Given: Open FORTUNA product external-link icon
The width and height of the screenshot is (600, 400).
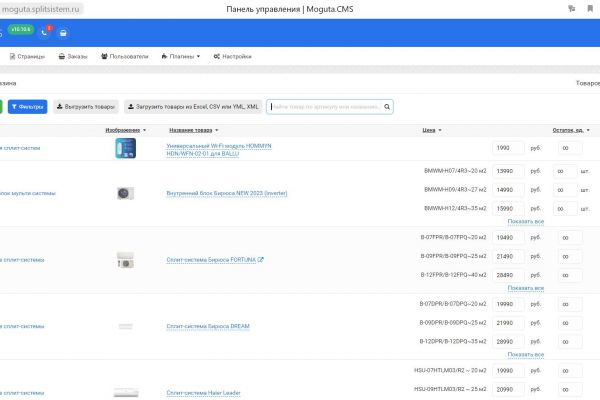Looking at the screenshot, I should tap(261, 260).
